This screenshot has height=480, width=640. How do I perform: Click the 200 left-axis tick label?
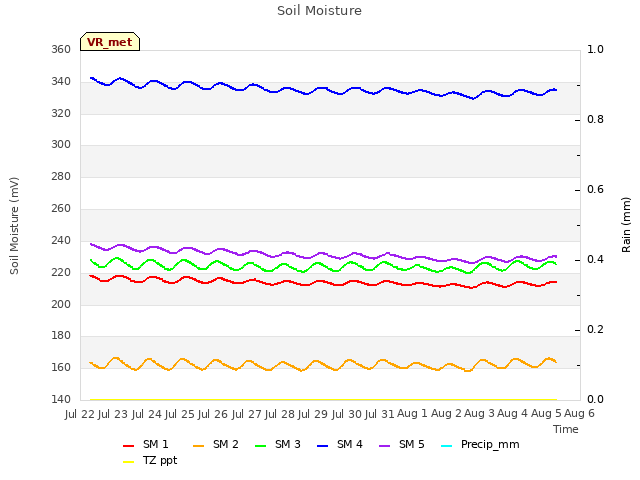point(61,304)
